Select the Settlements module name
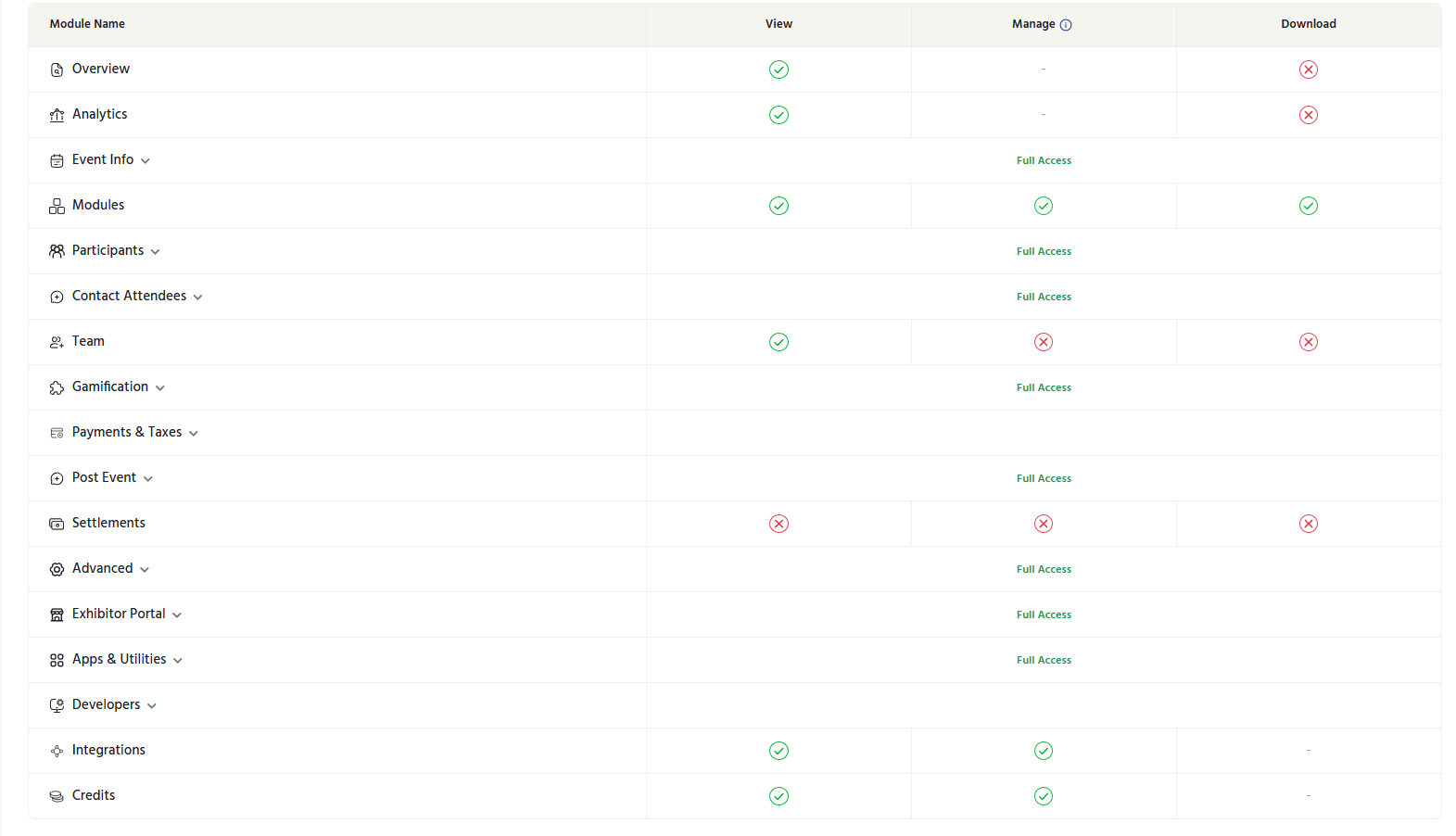Viewport: 1456px width, 836px height. 108,523
